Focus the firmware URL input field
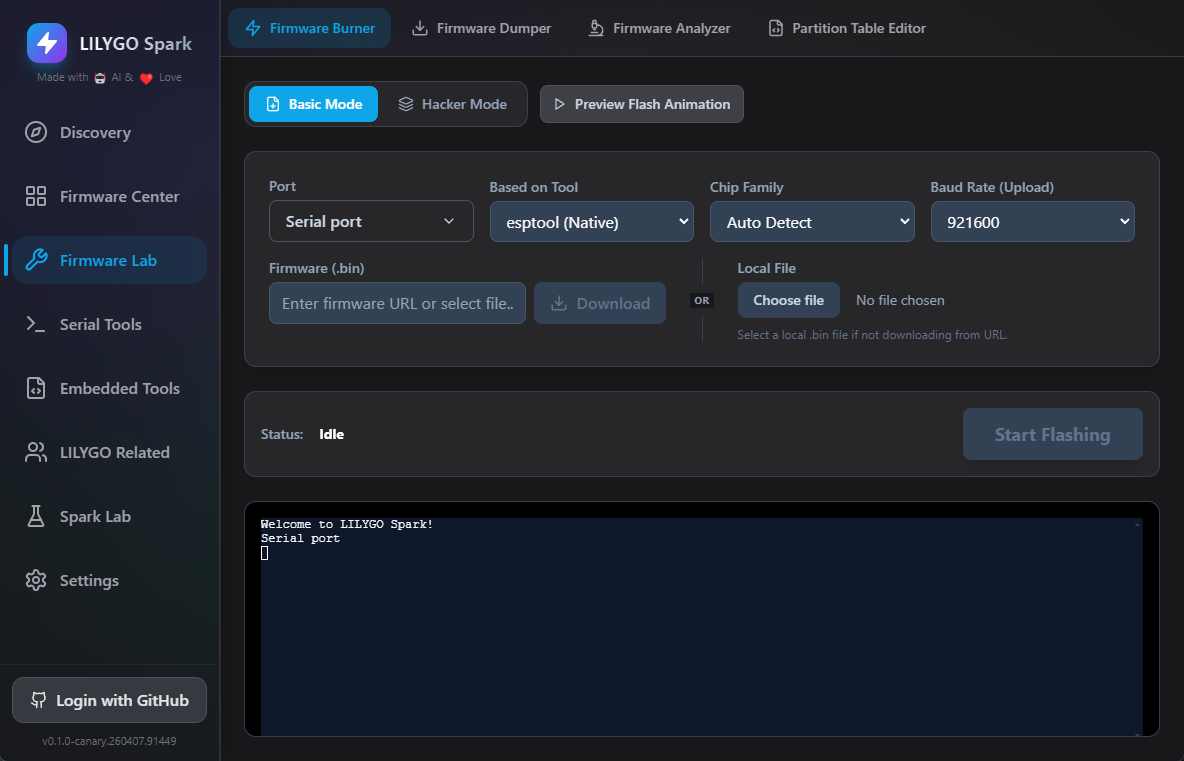1184x761 pixels. pos(397,303)
